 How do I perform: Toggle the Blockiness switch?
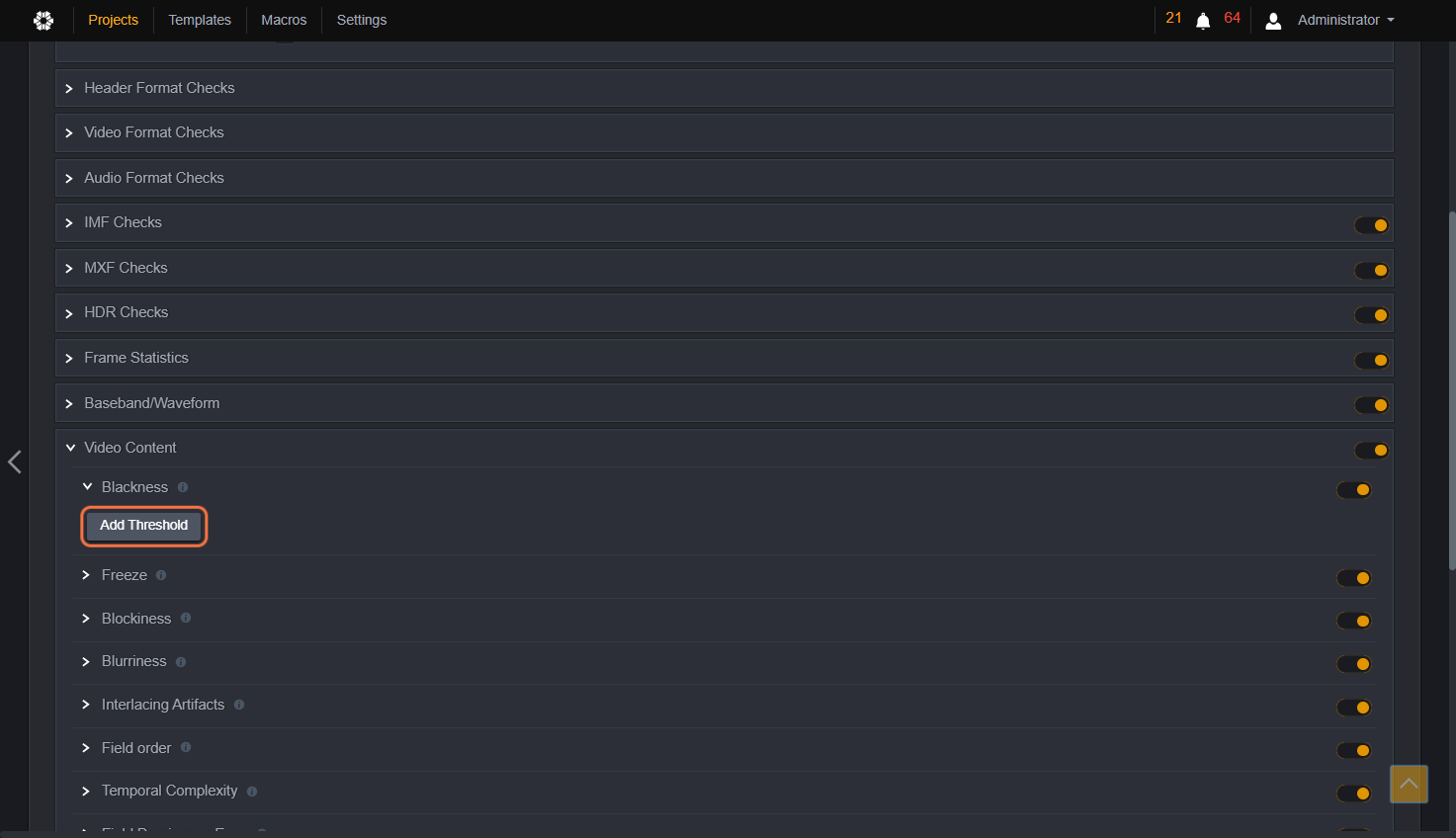(x=1353, y=622)
